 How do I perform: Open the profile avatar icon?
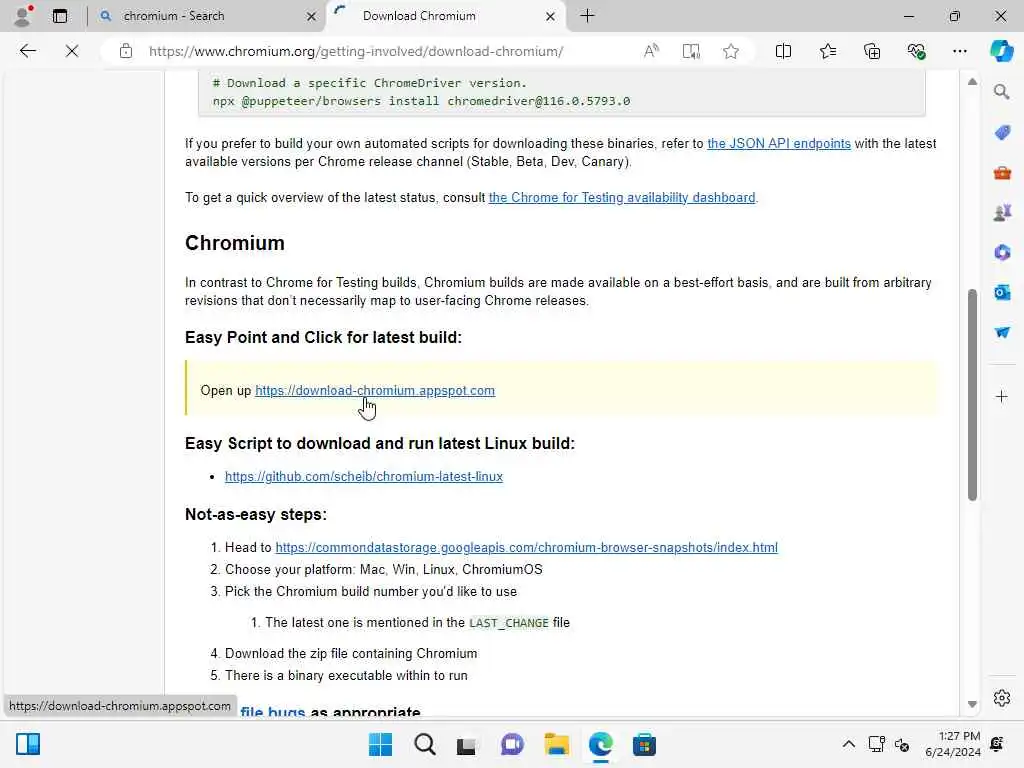pyautogui.click(x=23, y=16)
